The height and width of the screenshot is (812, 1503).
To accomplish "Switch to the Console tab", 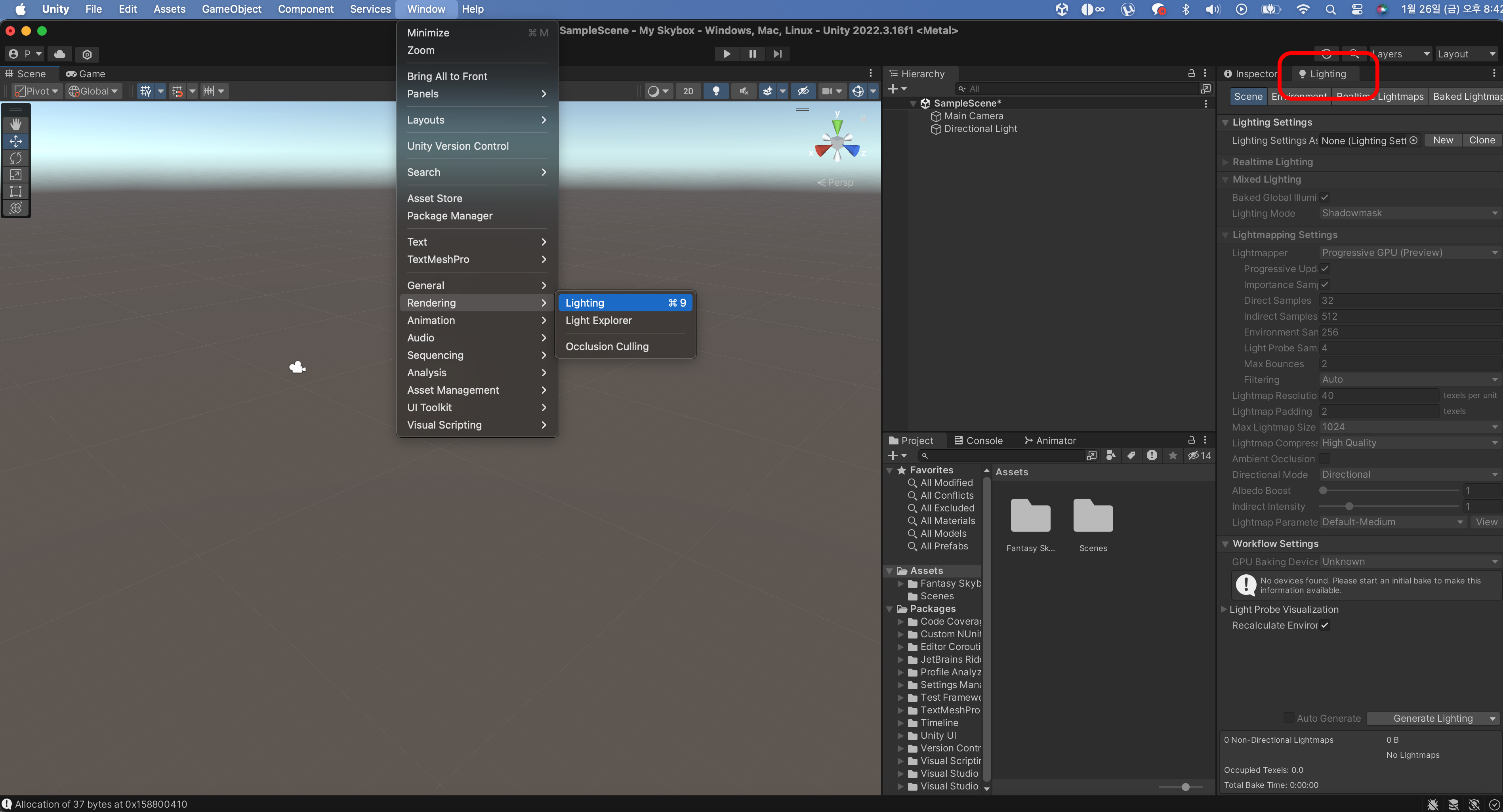I will point(978,440).
